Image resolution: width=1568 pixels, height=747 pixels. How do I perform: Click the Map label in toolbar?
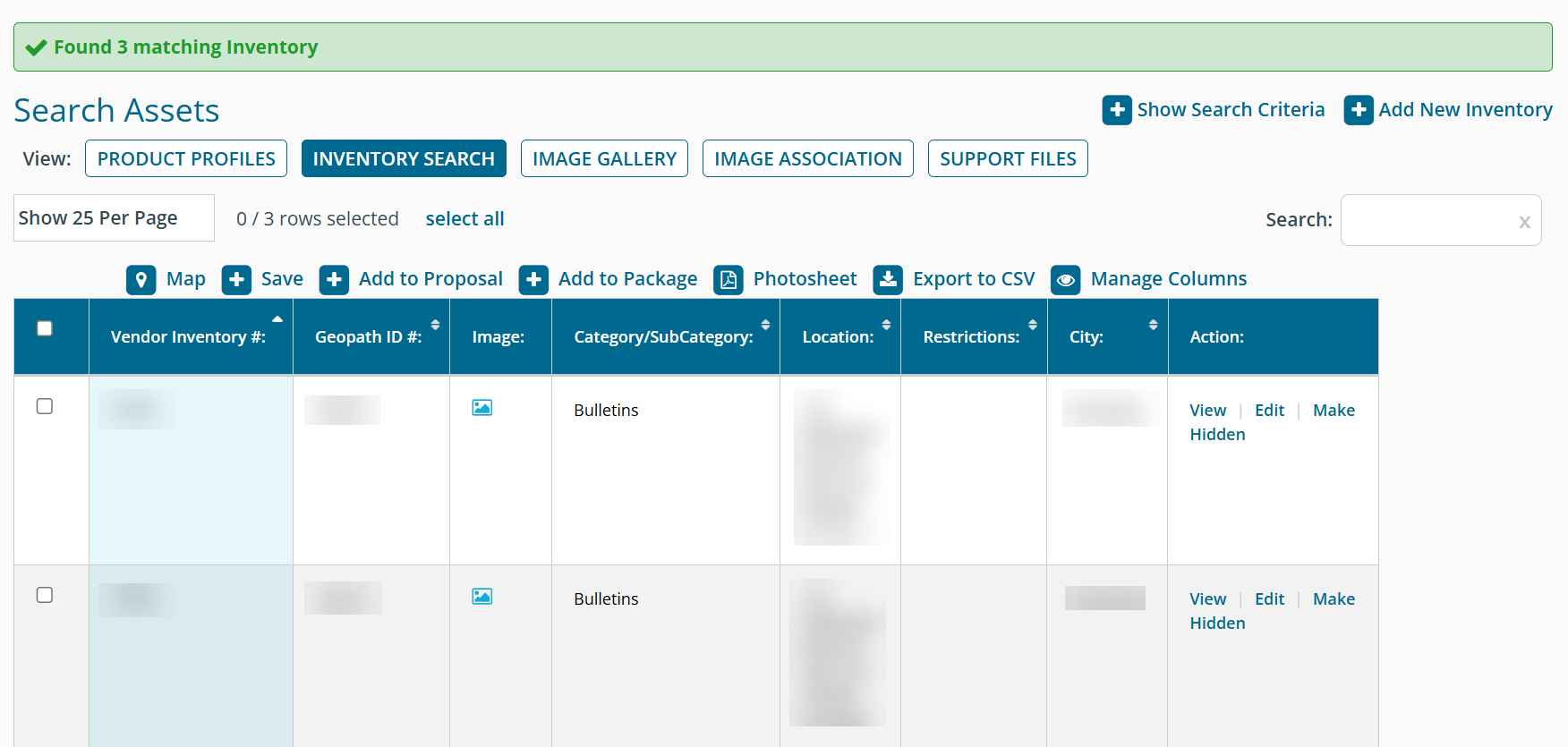186,279
